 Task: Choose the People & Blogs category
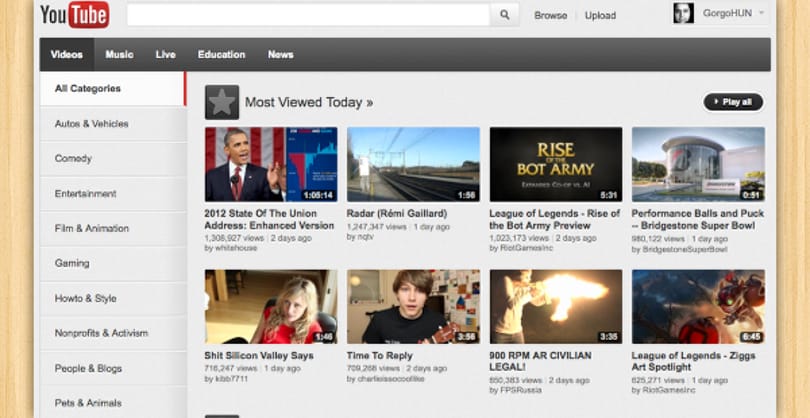point(113,368)
